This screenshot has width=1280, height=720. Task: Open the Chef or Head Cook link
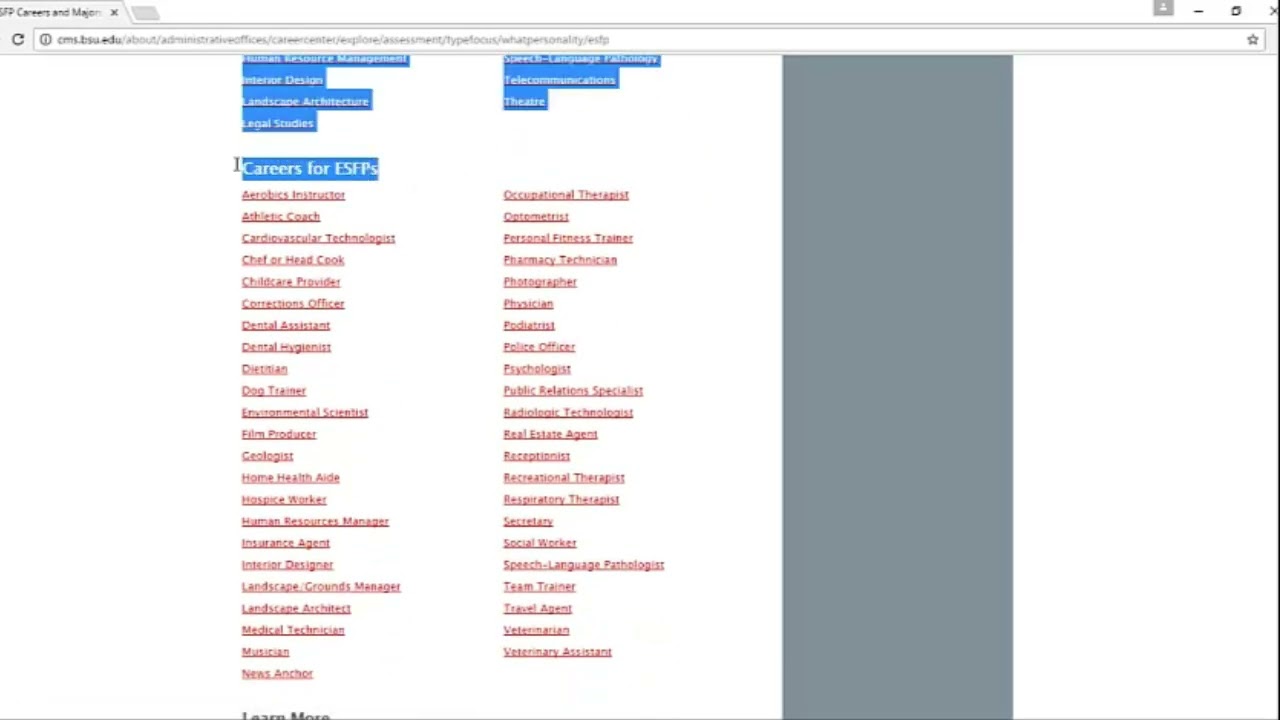click(292, 260)
